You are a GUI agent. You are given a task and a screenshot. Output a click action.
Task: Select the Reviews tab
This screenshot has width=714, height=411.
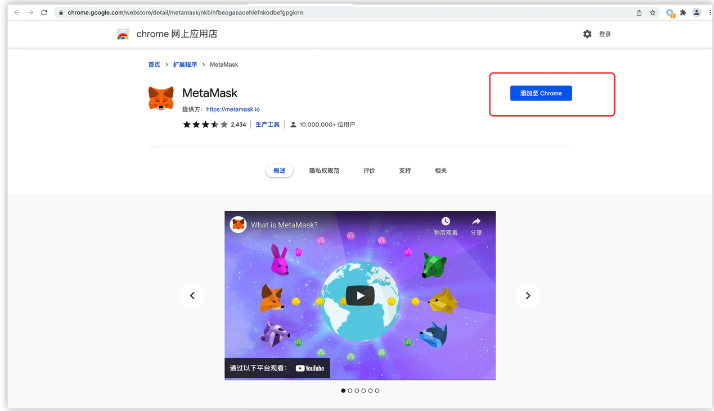tap(369, 171)
